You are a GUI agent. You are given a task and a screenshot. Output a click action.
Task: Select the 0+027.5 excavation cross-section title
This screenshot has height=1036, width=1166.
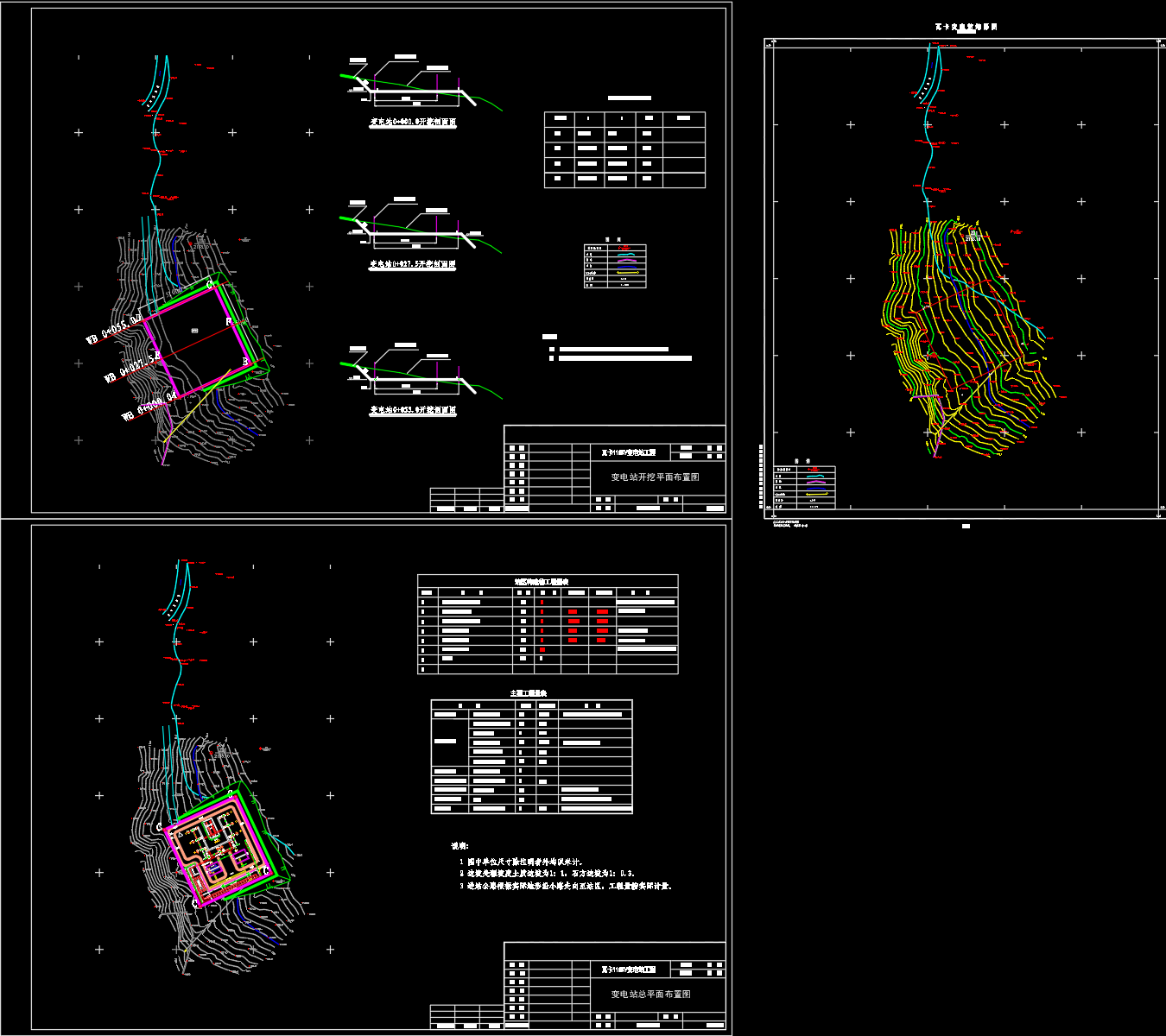[413, 265]
